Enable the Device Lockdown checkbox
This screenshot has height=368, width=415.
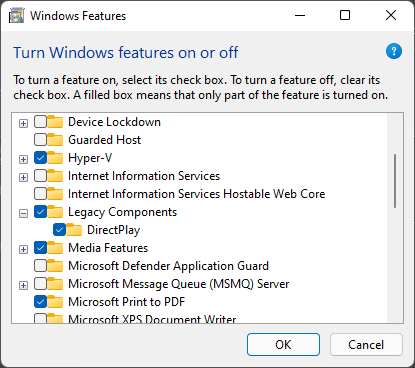40,122
